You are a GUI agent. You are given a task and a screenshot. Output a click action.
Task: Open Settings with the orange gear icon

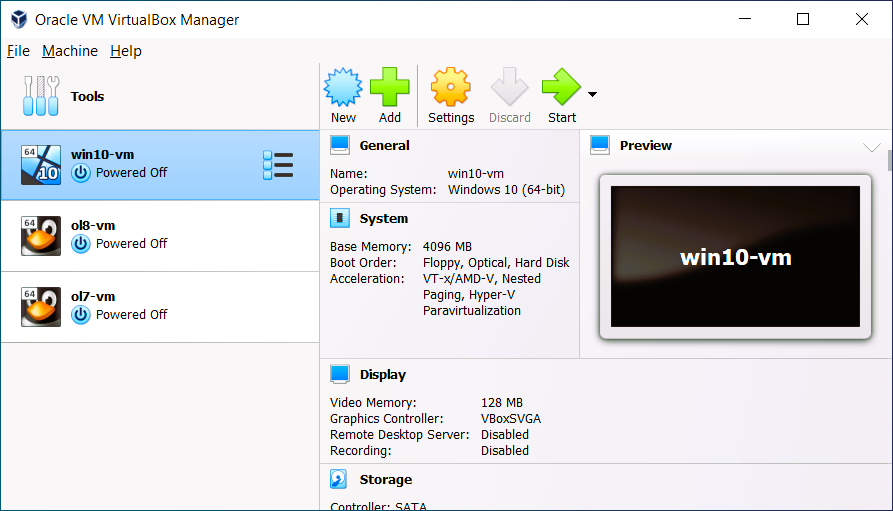pos(450,87)
